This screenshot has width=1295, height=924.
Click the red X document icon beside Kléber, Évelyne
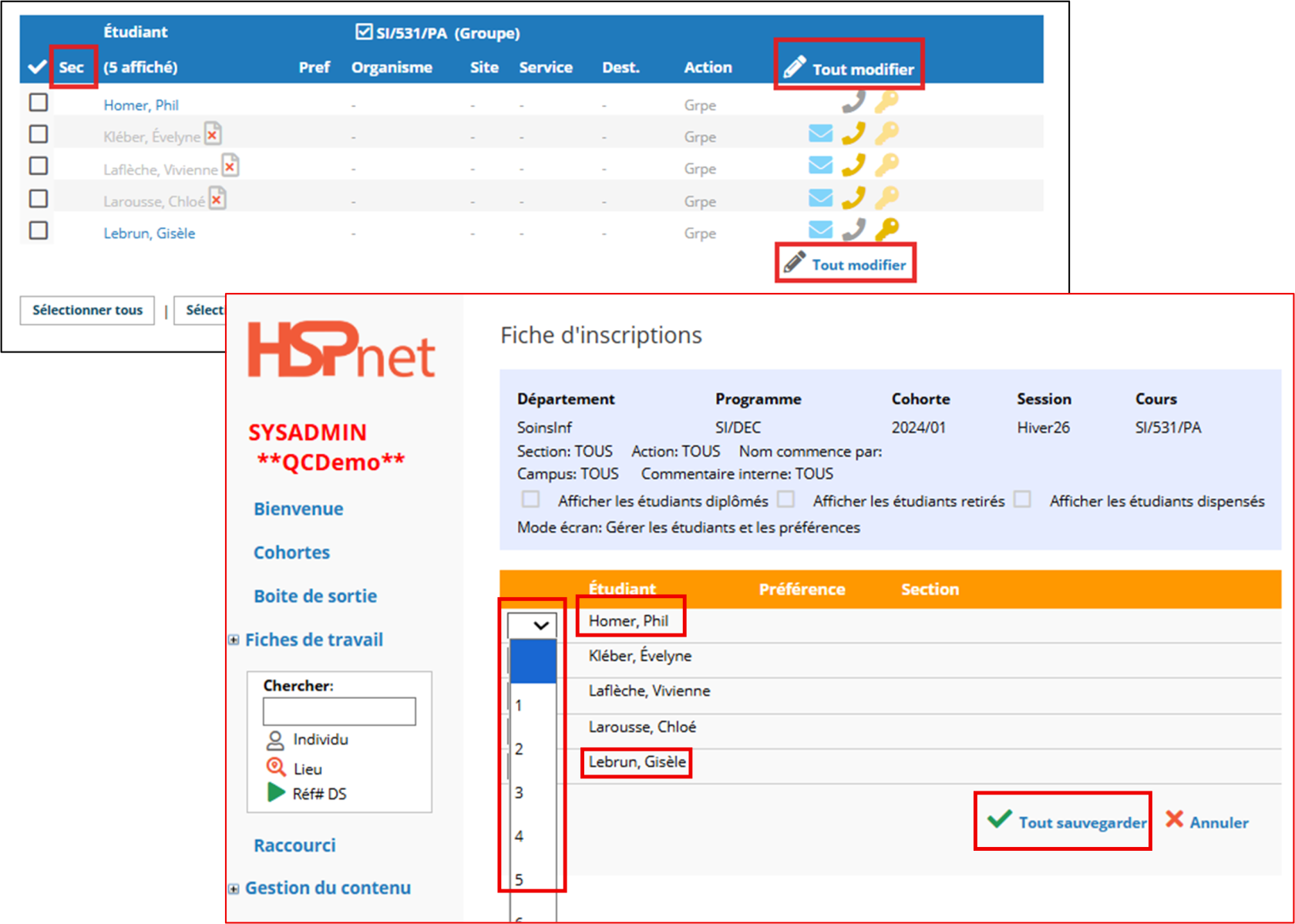[x=213, y=134]
